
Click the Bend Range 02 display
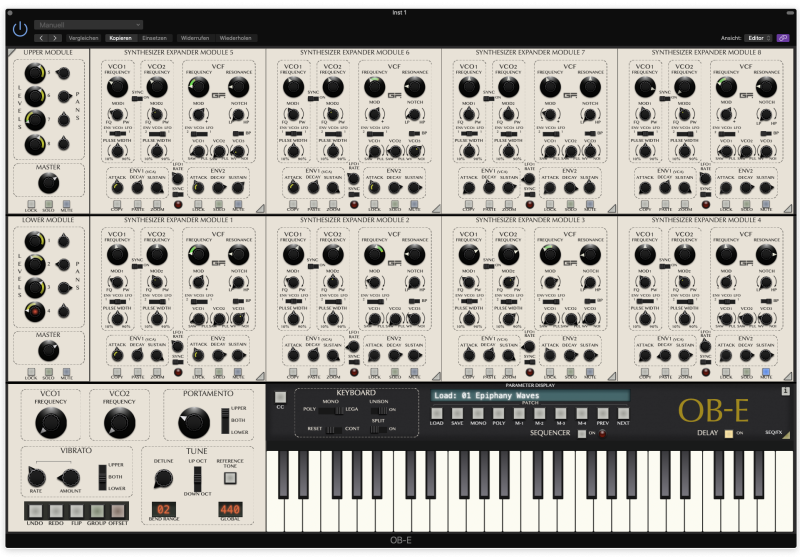pos(164,510)
